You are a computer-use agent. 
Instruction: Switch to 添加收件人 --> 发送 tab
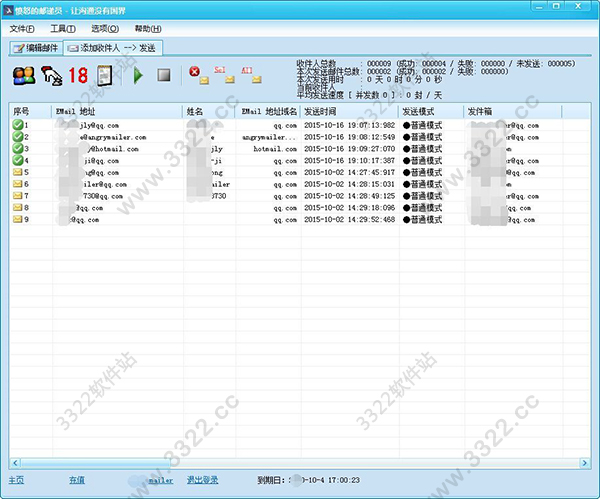[x=112, y=48]
